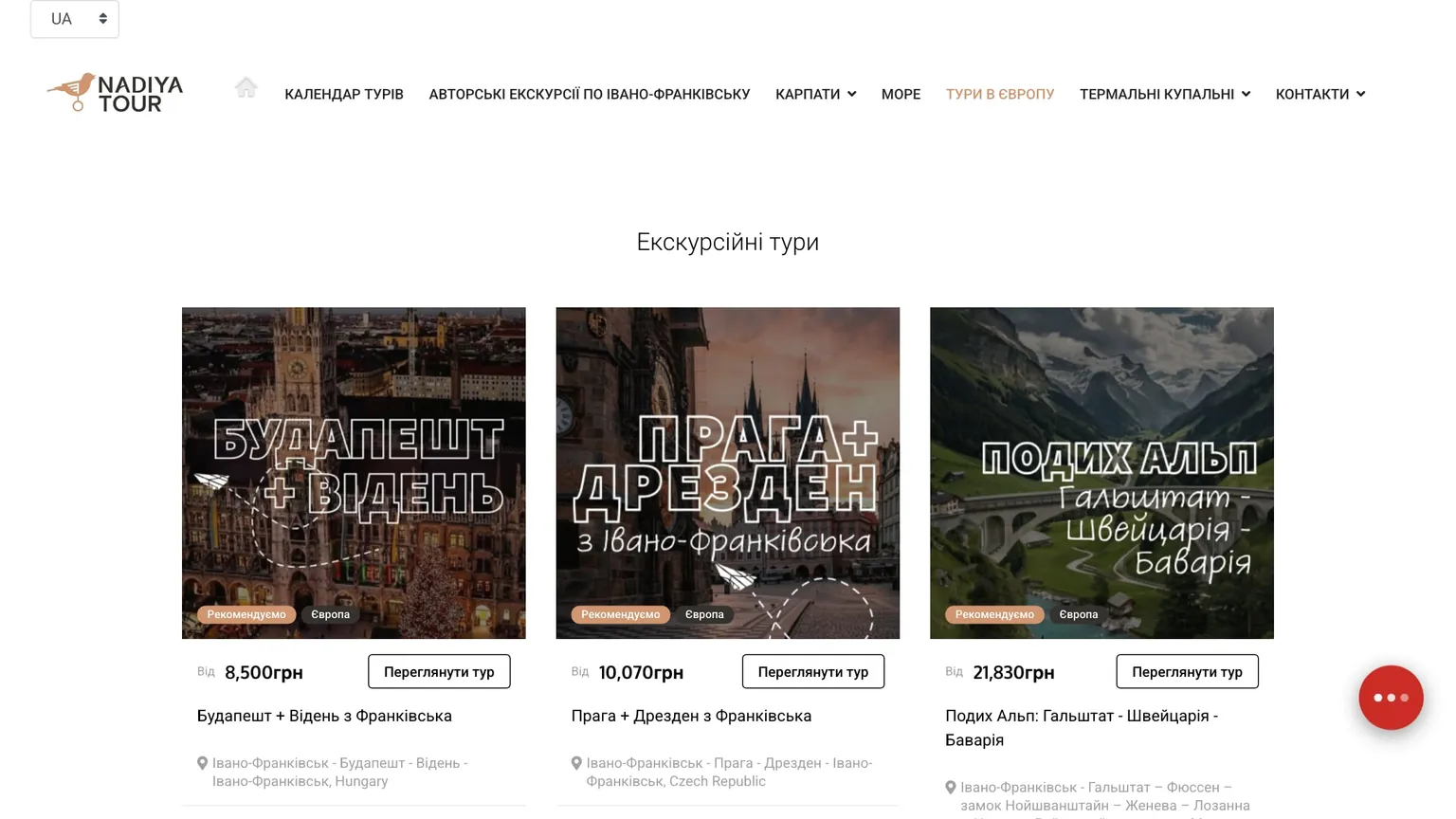Viewport: 1456px width, 819px height.
Task: Open title link Прага + Дрезден з Франківська
Action: [x=691, y=716]
